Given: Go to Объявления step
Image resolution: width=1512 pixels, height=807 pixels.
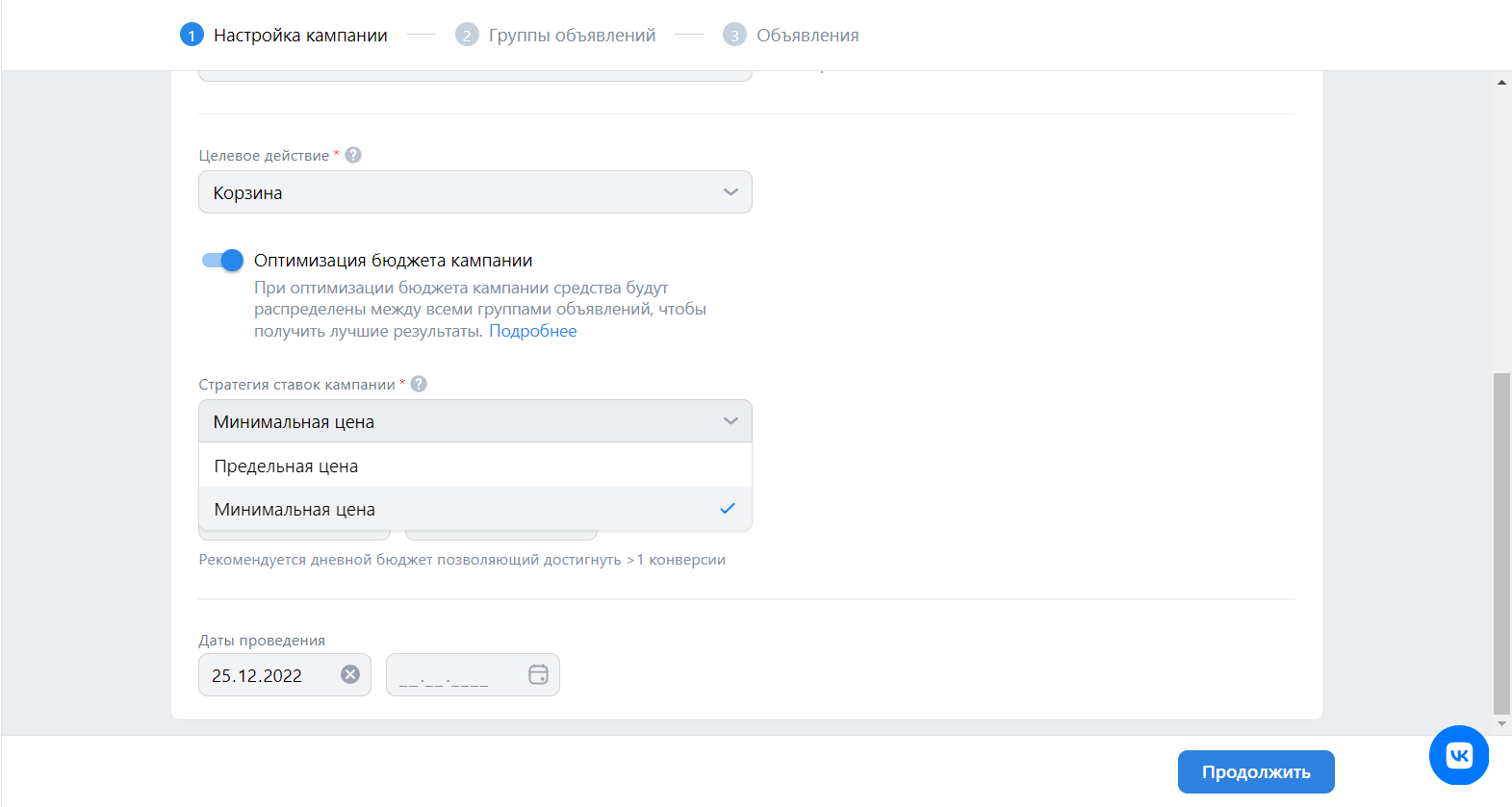Looking at the screenshot, I should coord(807,36).
